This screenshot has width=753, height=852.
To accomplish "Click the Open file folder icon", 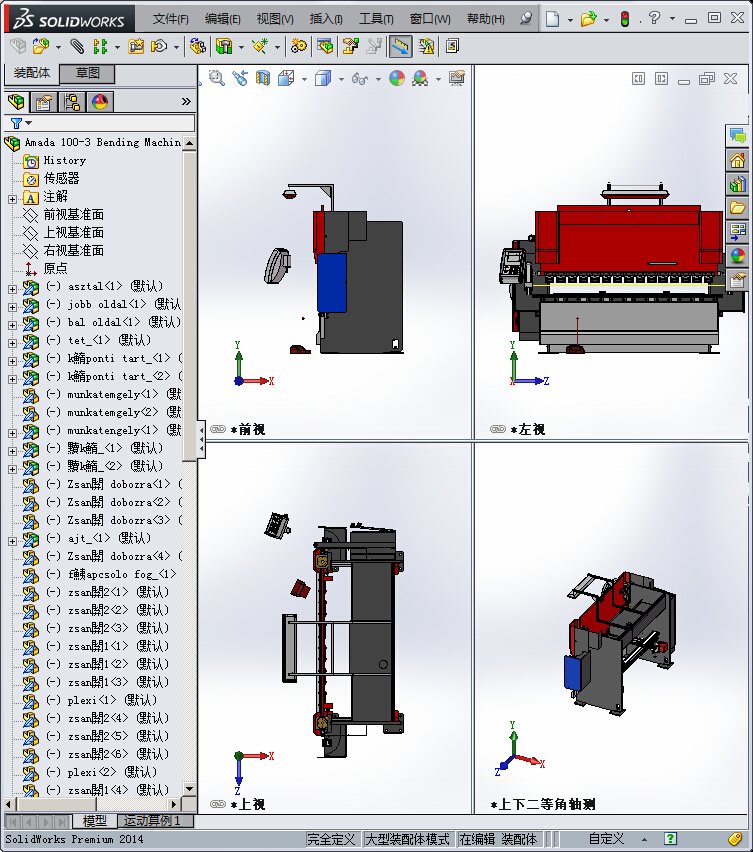I will pos(588,19).
